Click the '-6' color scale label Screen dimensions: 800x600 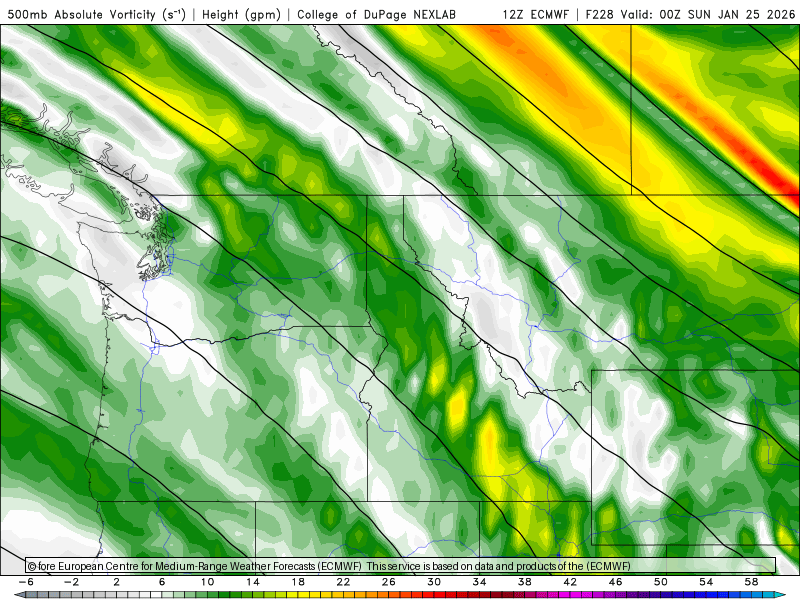click(26, 582)
